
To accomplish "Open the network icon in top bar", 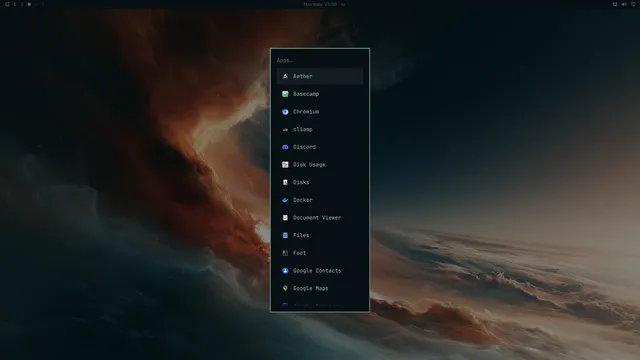I will tap(633, 4).
